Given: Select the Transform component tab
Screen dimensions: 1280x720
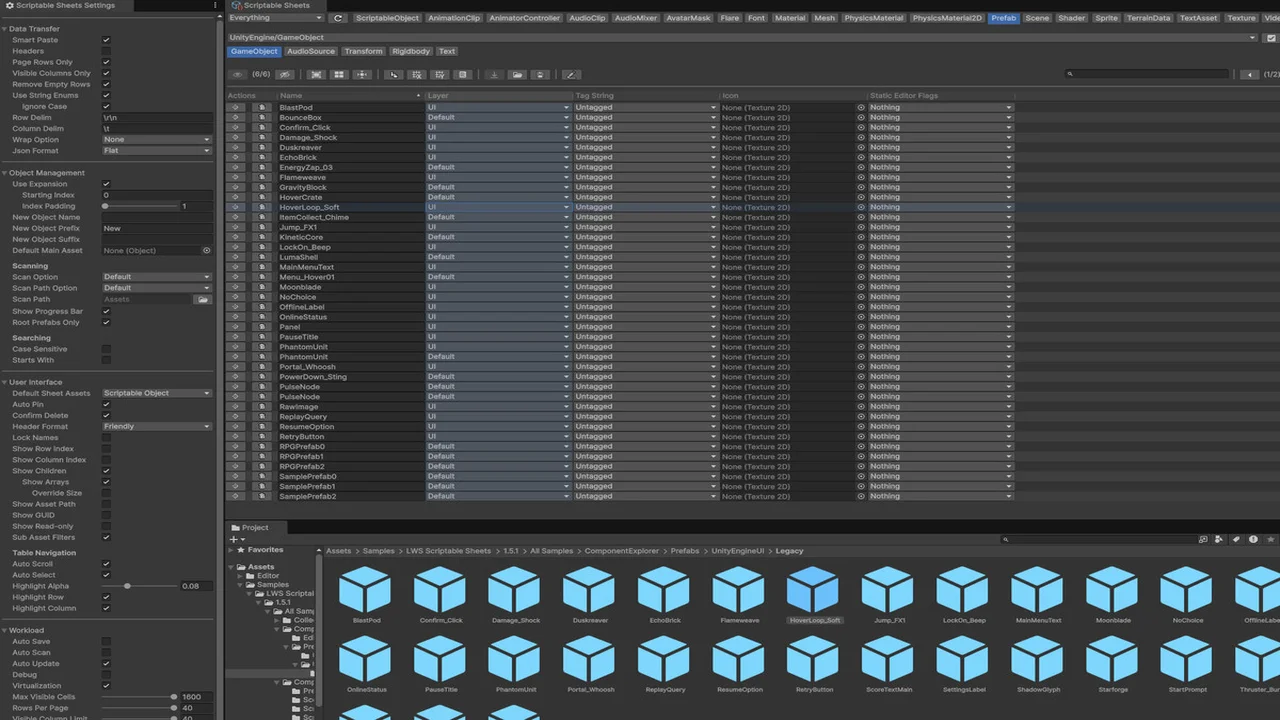Looking at the screenshot, I should 363,51.
